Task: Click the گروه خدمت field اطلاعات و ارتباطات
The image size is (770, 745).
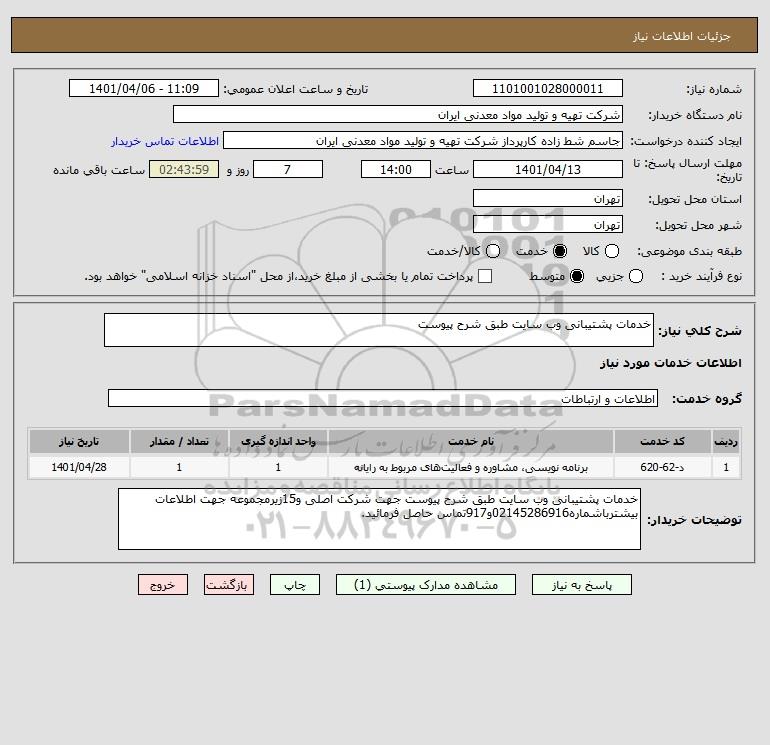Action: (383, 398)
